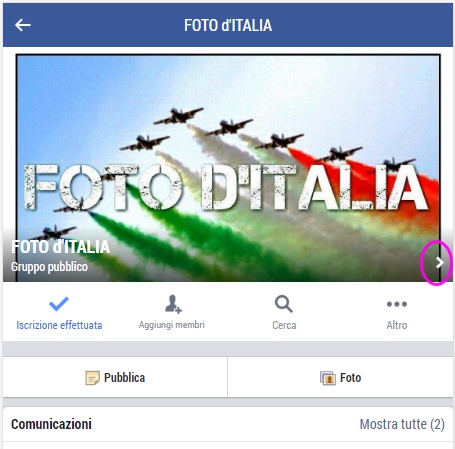Open the Altro options label
The image size is (455, 449).
pos(397,325)
